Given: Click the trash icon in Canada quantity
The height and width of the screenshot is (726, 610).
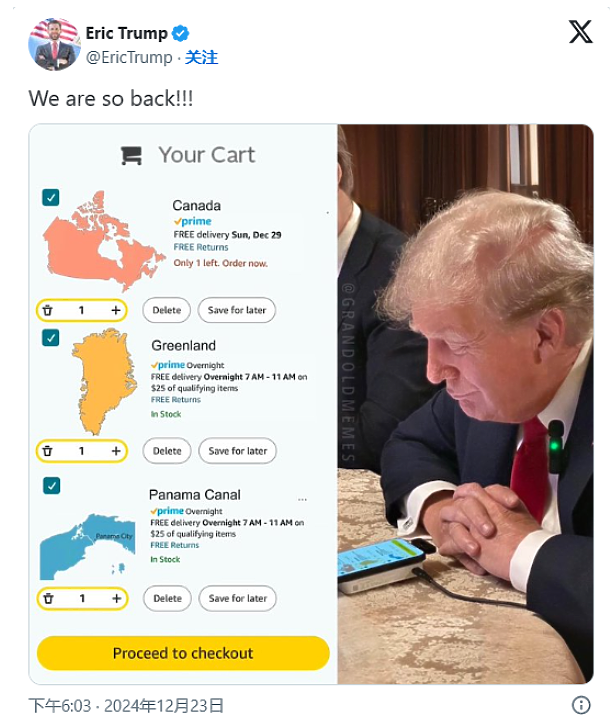Looking at the screenshot, I should (x=47, y=310).
